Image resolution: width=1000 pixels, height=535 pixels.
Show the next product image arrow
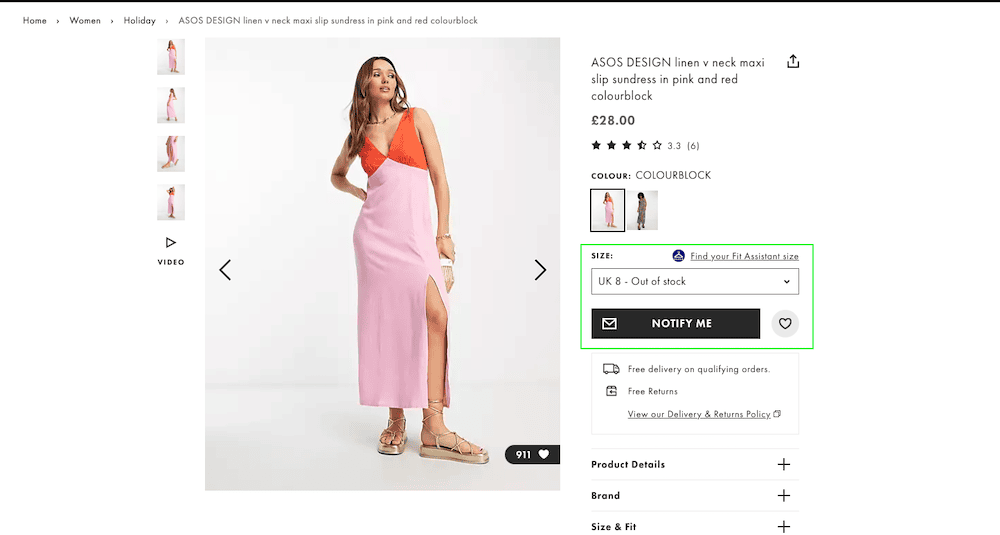540,270
